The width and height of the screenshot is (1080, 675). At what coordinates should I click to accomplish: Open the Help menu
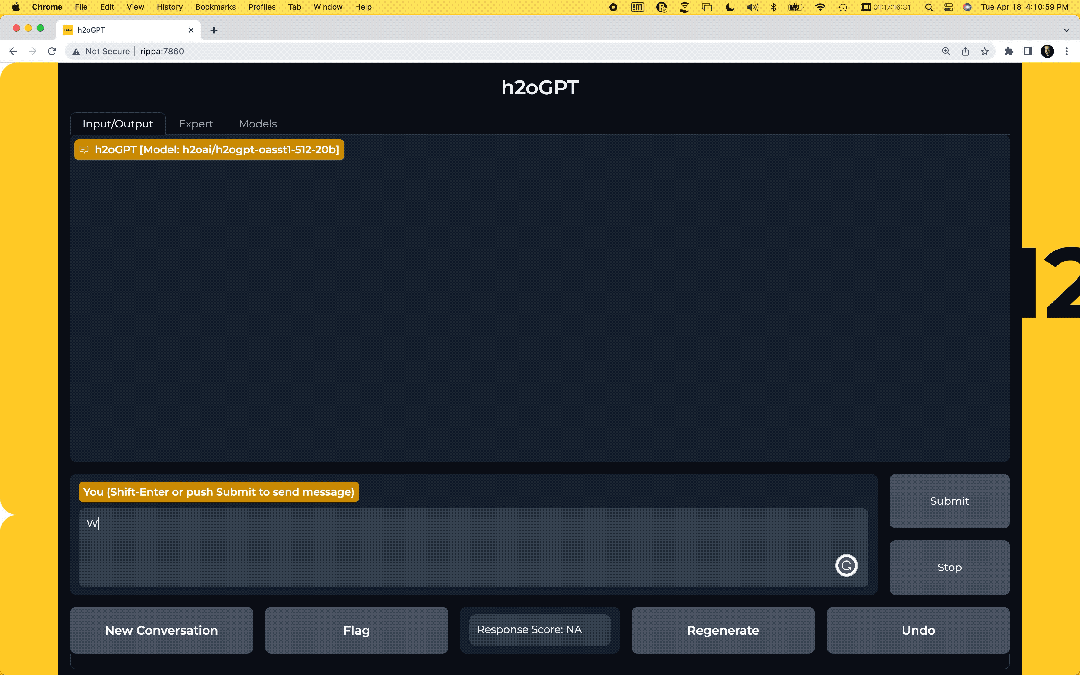tap(364, 7)
